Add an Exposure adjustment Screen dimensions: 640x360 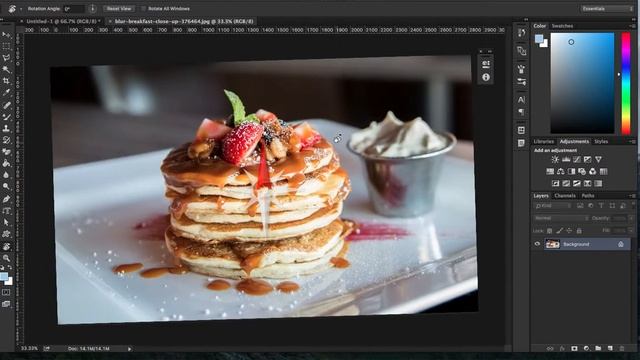[x=587, y=160]
